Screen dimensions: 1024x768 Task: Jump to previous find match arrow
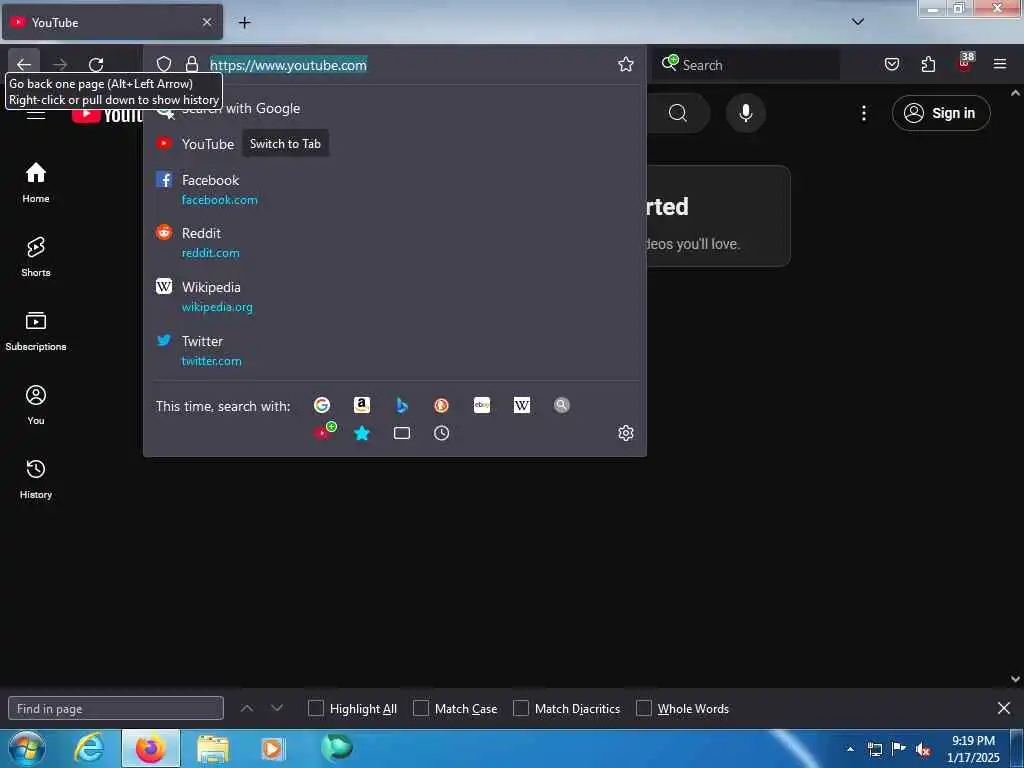247,708
